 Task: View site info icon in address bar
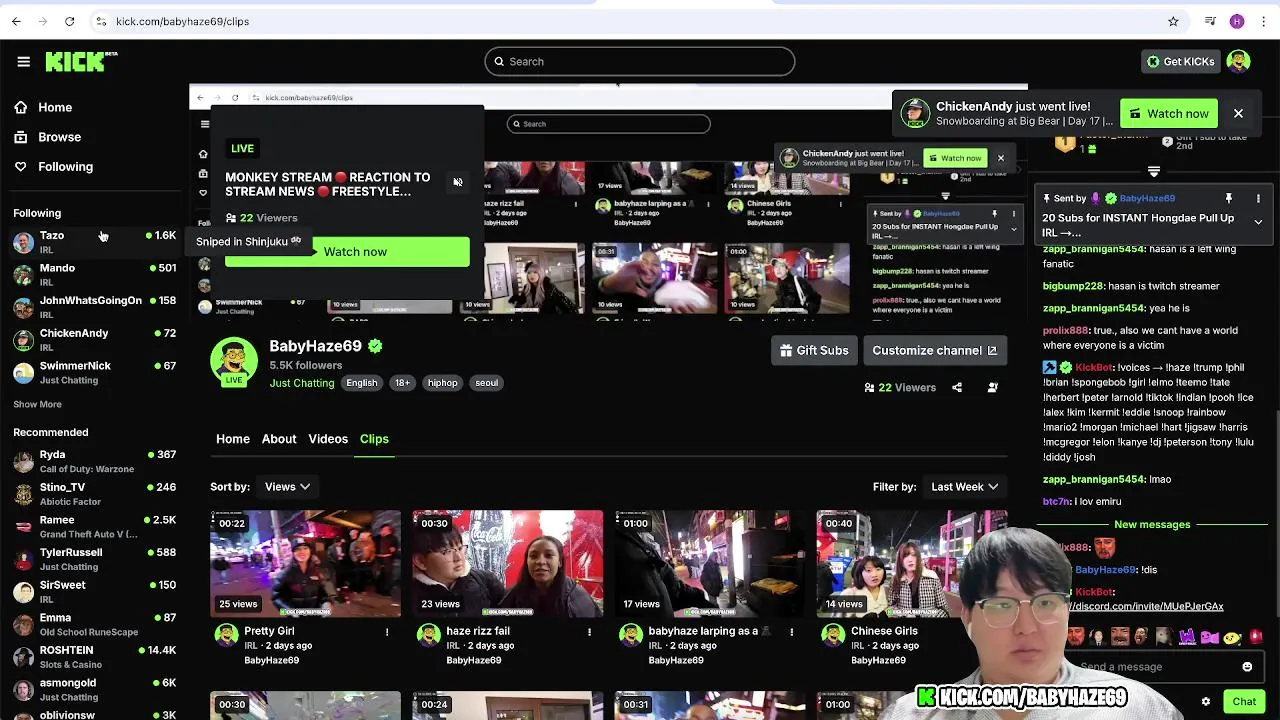coord(101,21)
